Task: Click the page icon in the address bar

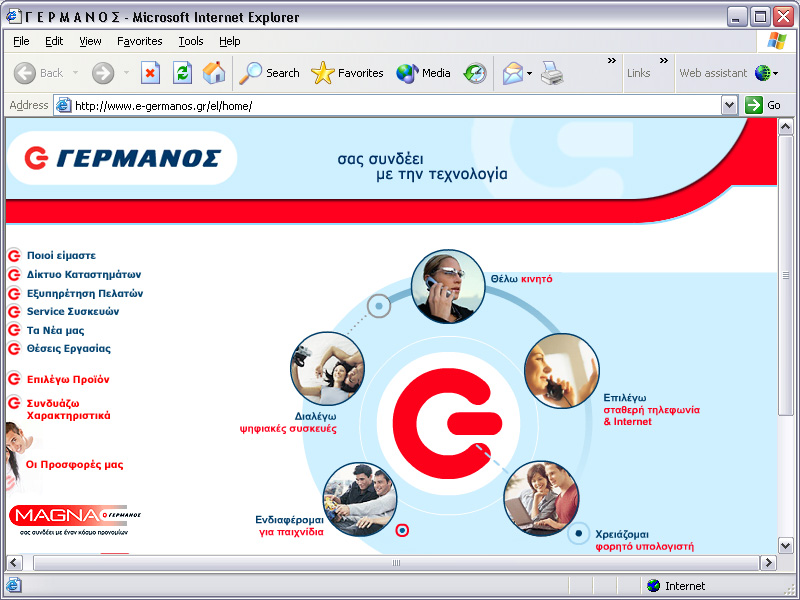Action: click(x=63, y=105)
